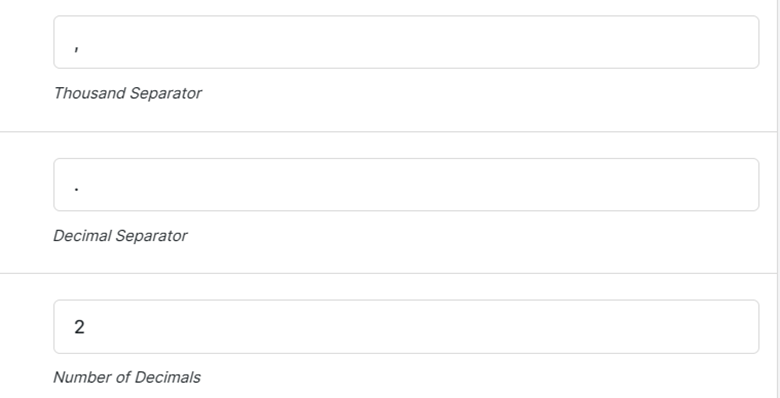Place cursor after the period in the middle field
The height and width of the screenshot is (398, 780).
tap(82, 189)
